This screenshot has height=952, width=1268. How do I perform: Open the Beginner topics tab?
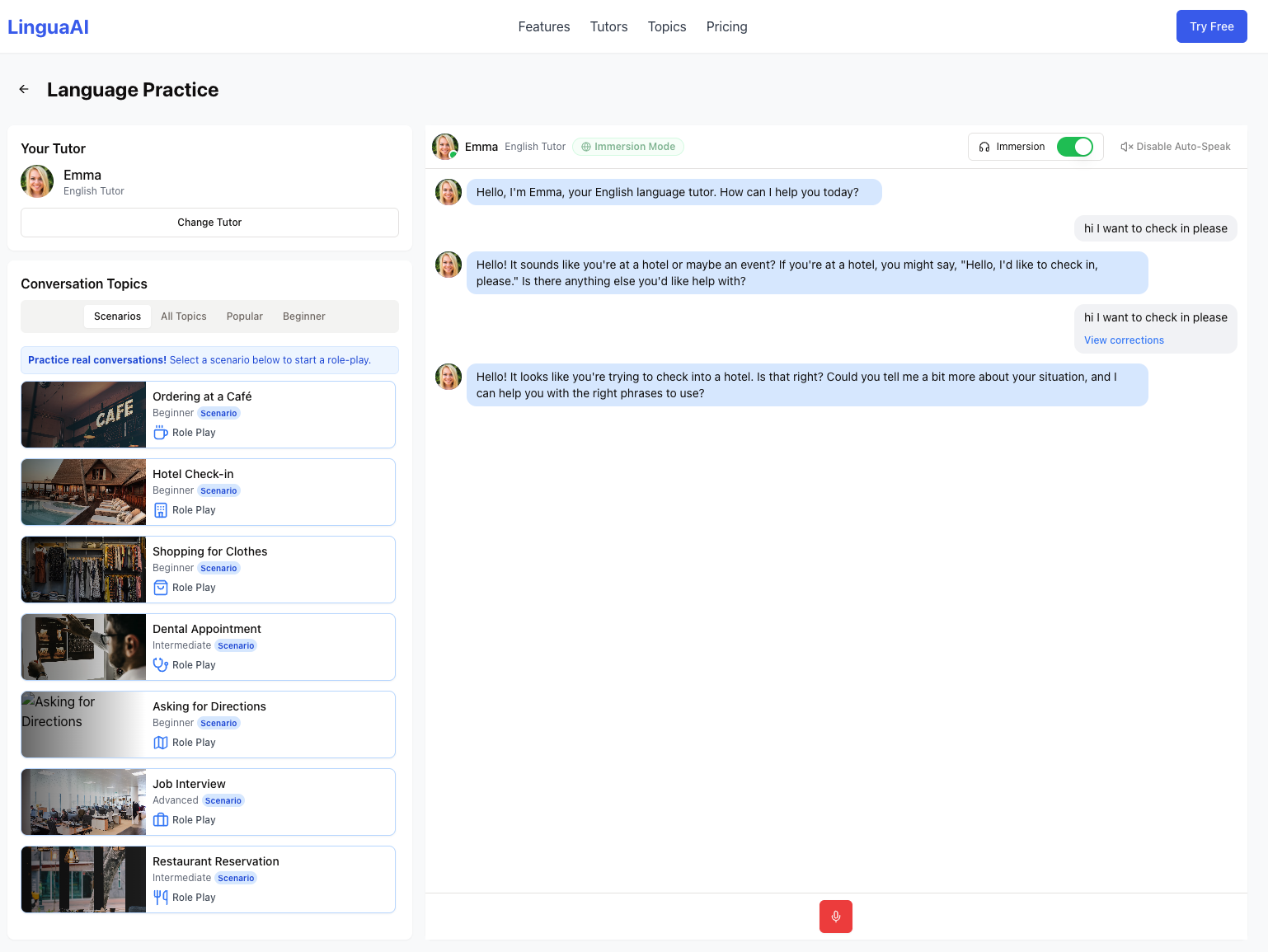pyautogui.click(x=303, y=317)
